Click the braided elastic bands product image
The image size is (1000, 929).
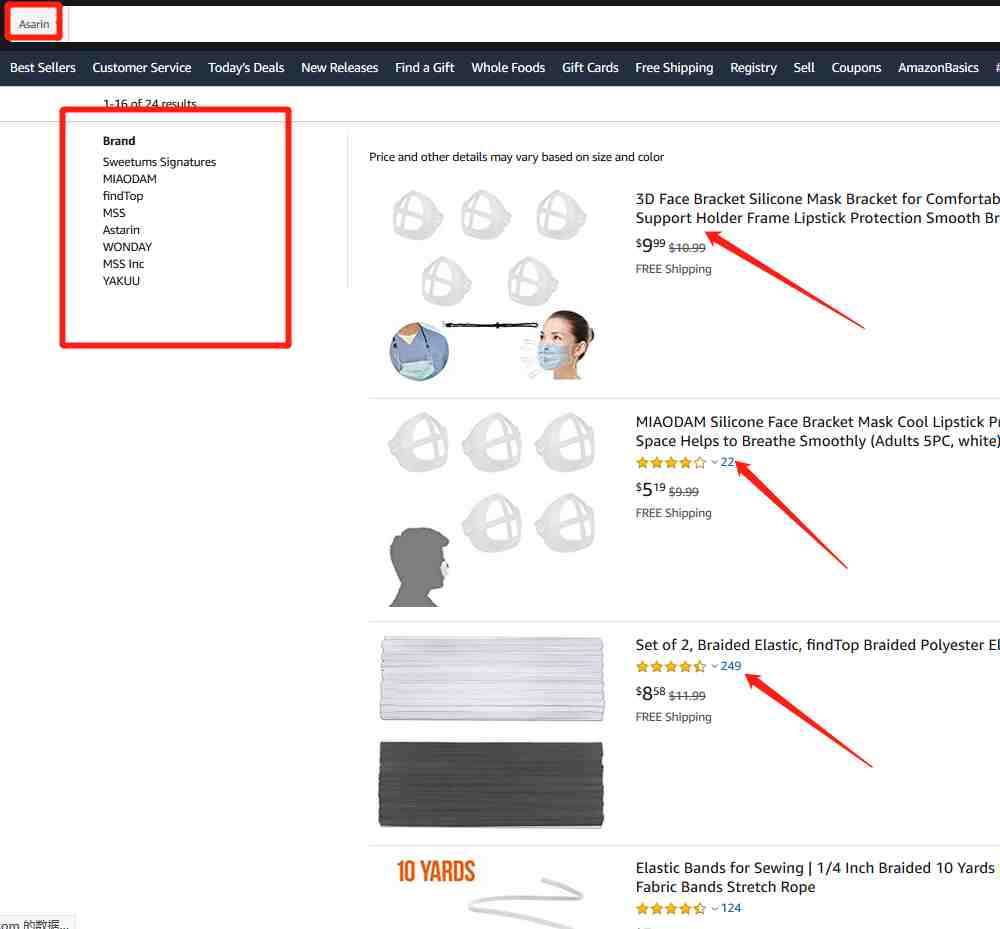pyautogui.click(x=491, y=732)
